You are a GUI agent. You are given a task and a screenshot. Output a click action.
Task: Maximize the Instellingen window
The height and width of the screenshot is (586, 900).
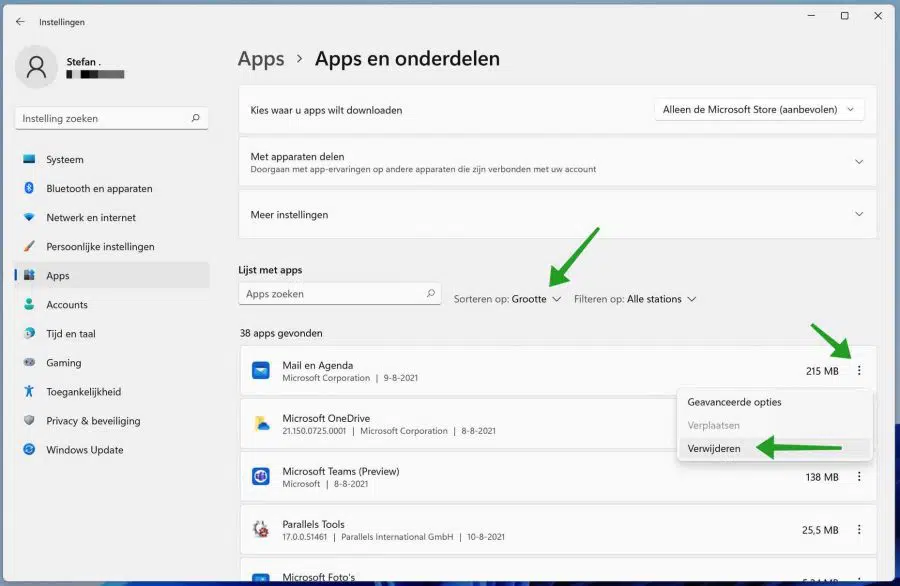point(844,16)
